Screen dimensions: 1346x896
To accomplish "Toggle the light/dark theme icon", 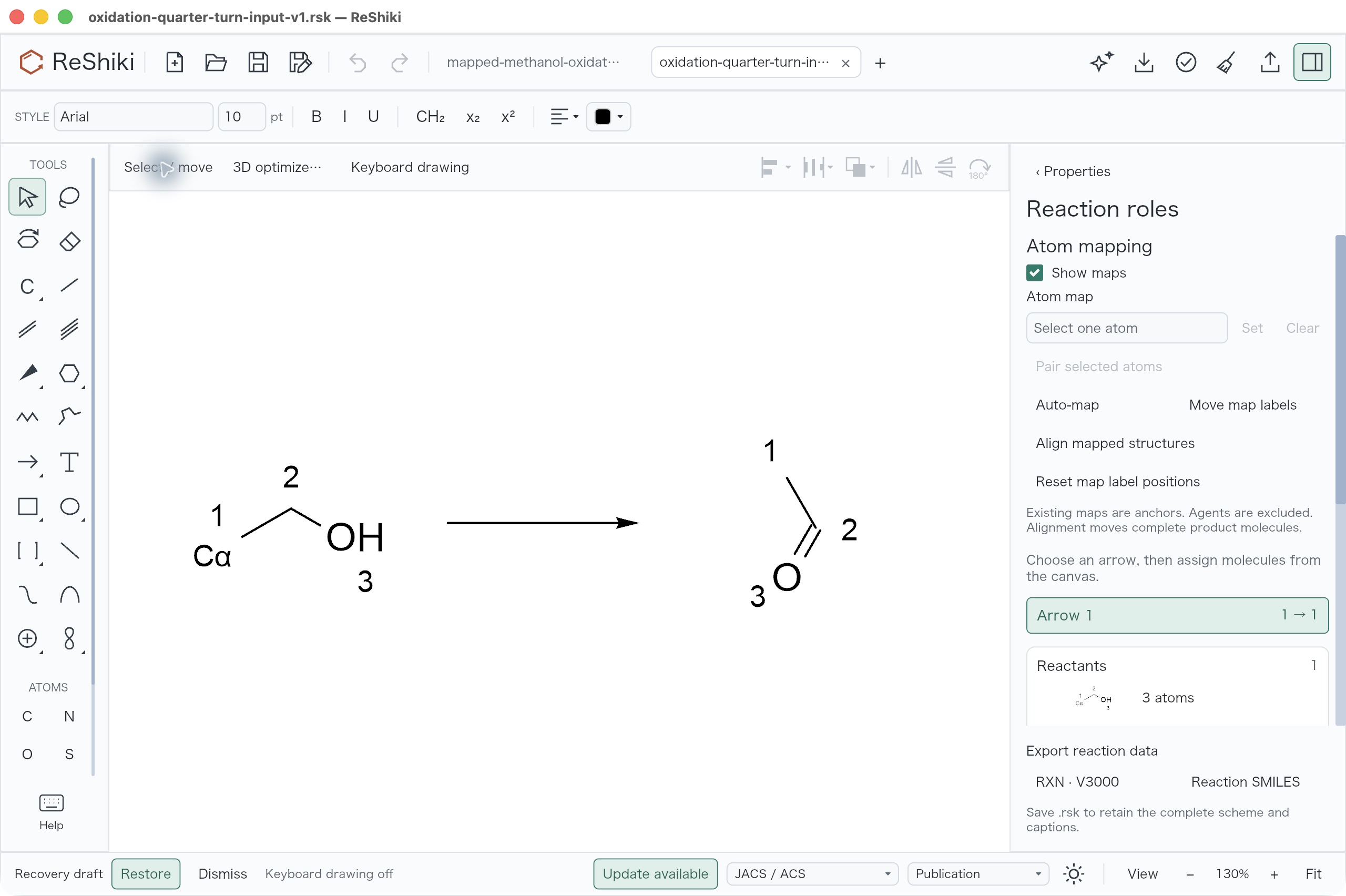I will pos(1074,874).
